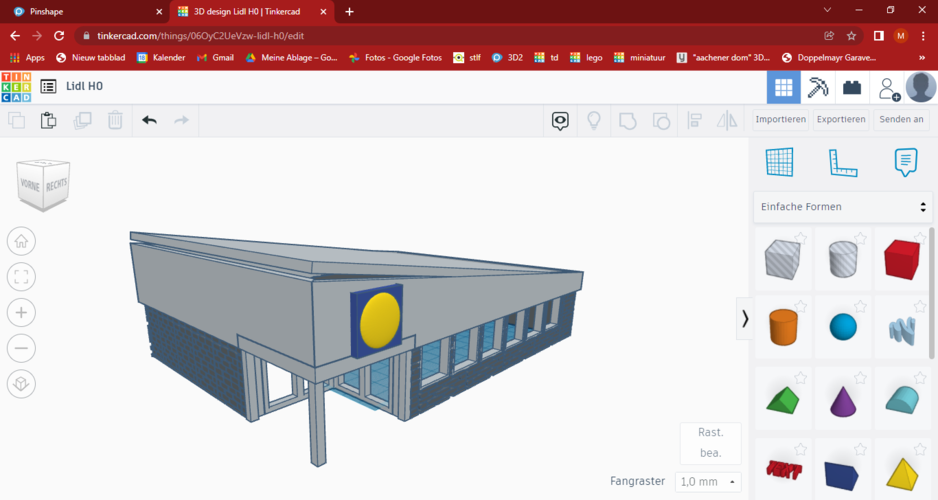Open the design list menu icon
938x500 pixels.
pos(48,86)
